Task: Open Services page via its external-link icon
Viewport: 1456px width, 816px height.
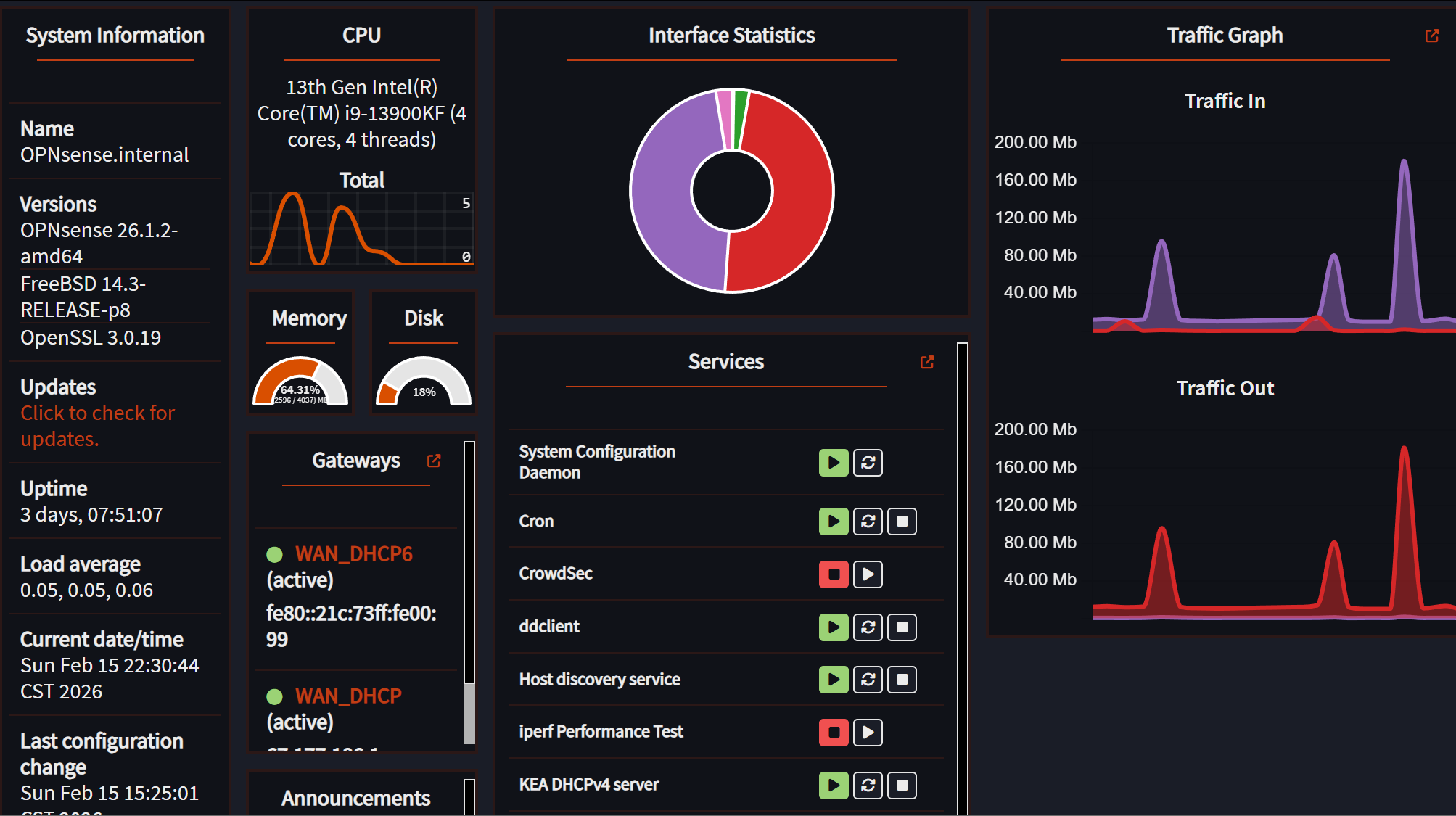Action: (927, 363)
